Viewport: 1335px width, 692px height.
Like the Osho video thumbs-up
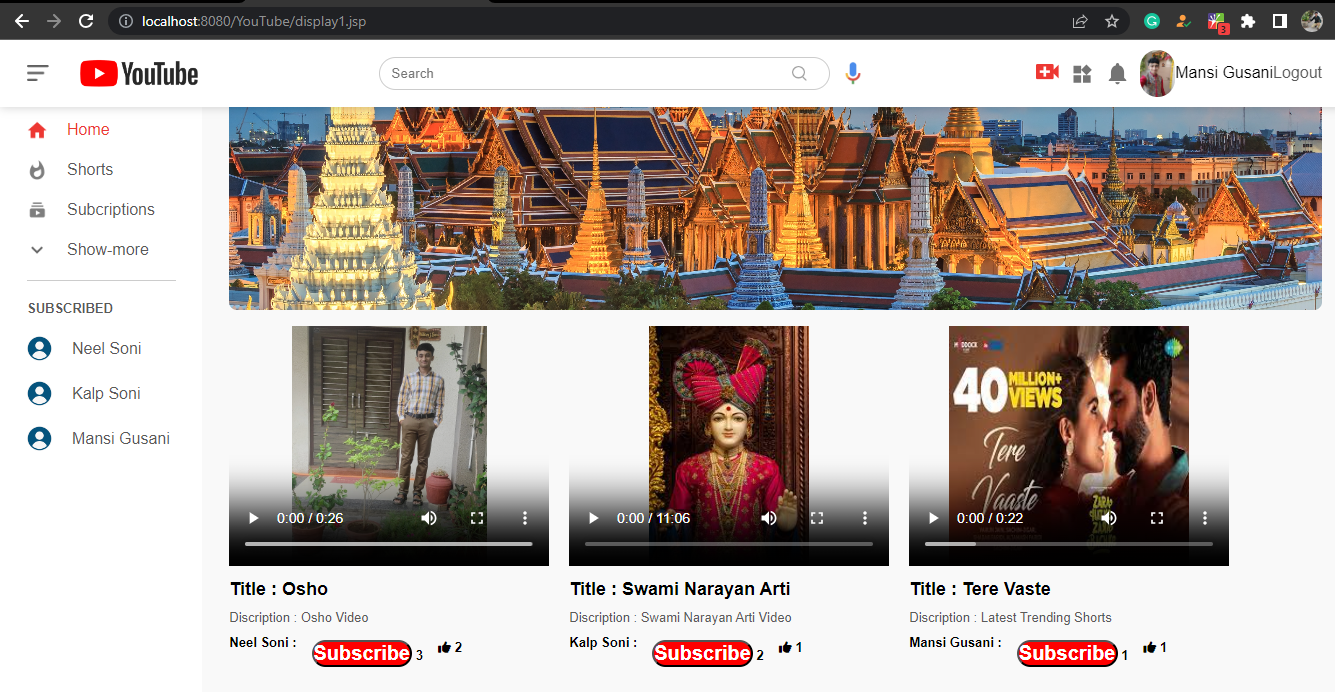tap(444, 647)
